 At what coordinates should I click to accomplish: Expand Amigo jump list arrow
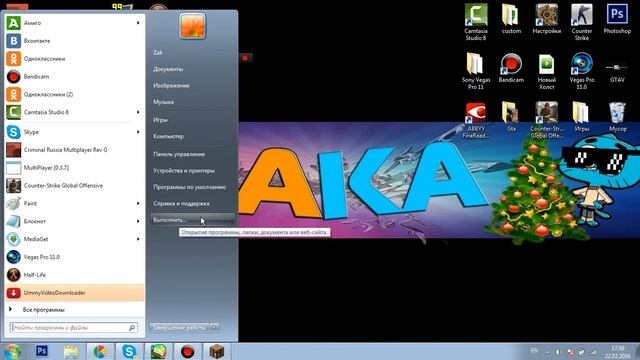pyautogui.click(x=138, y=23)
